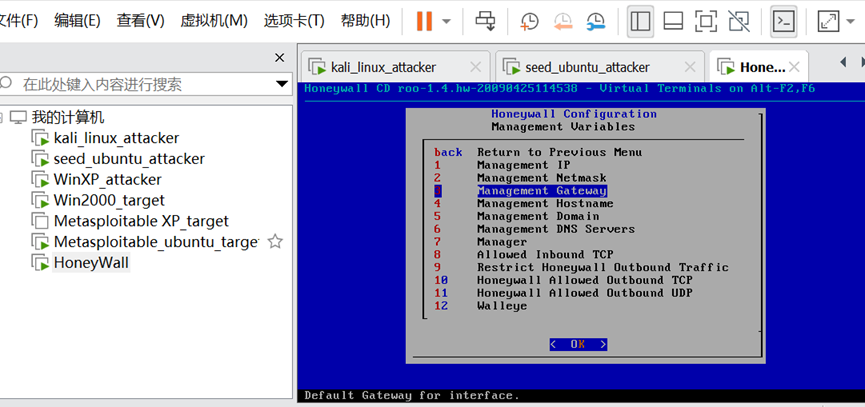The width and height of the screenshot is (865, 407).
Task: Toggle the thumbnail bar view icon
Action: point(673,21)
